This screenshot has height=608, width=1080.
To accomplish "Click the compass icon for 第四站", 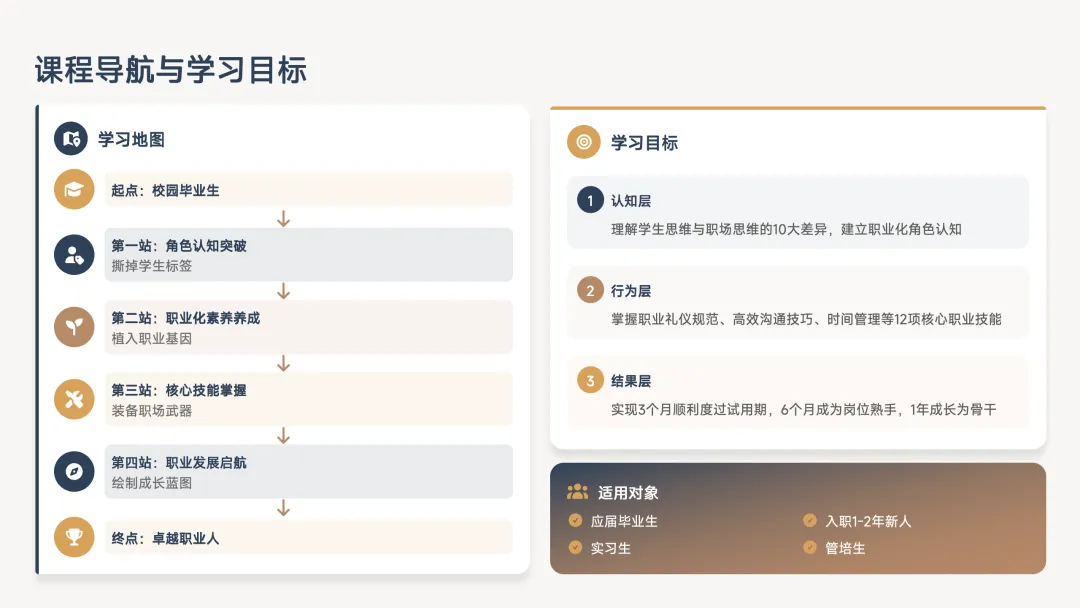I will [74, 471].
